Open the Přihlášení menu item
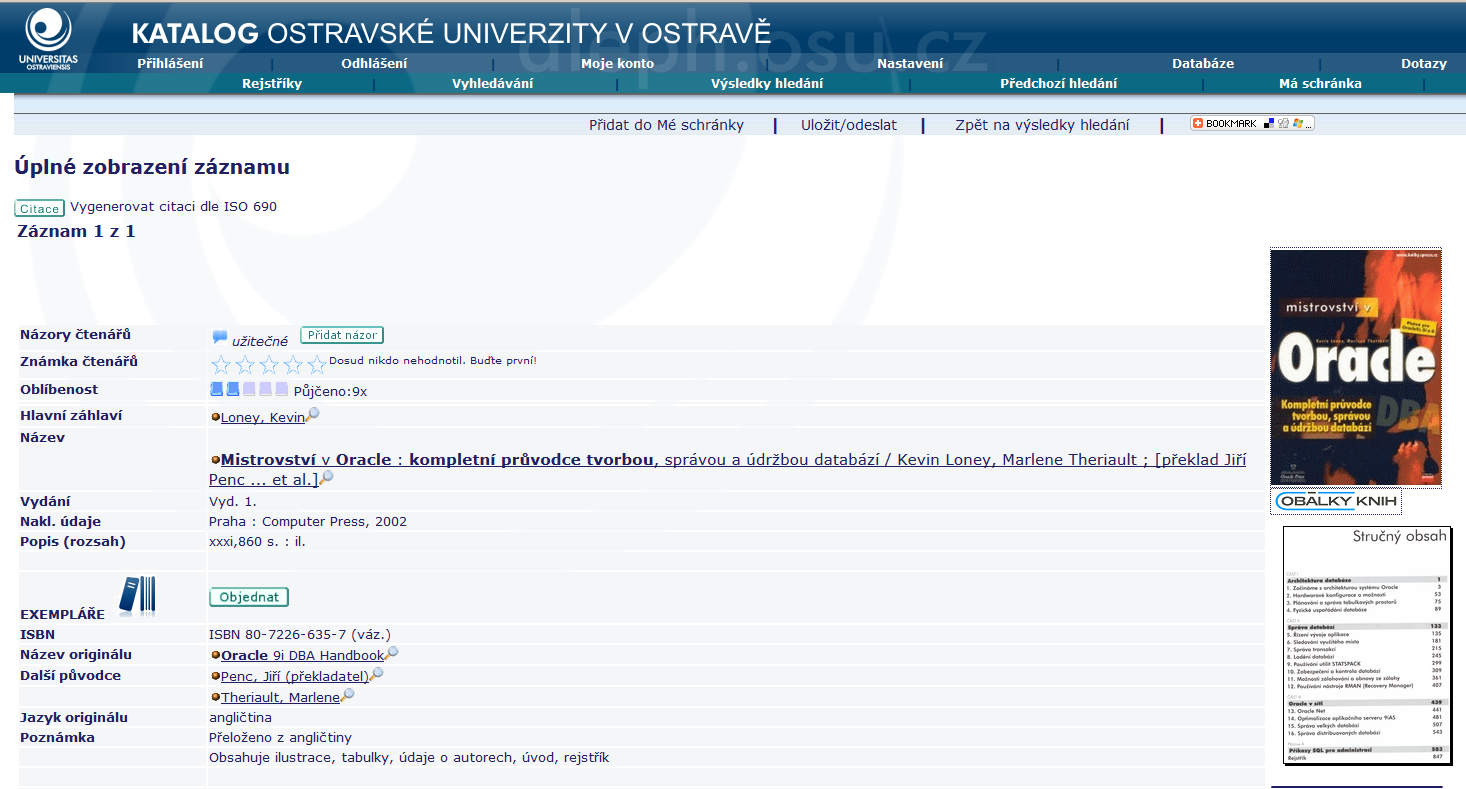Viewport: 1466px width, 789px height. pos(170,63)
